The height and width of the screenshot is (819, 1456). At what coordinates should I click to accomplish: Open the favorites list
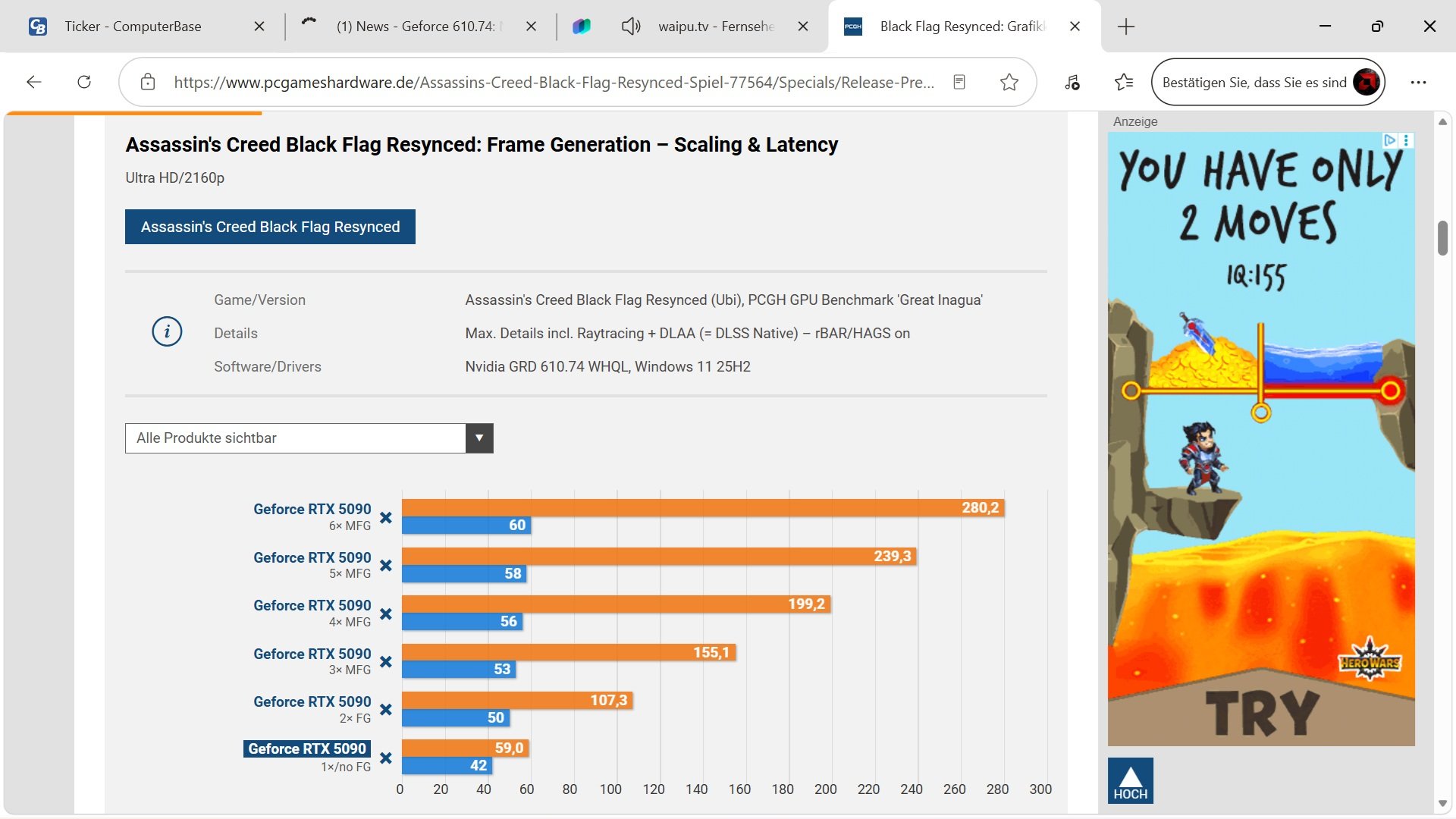[1124, 82]
